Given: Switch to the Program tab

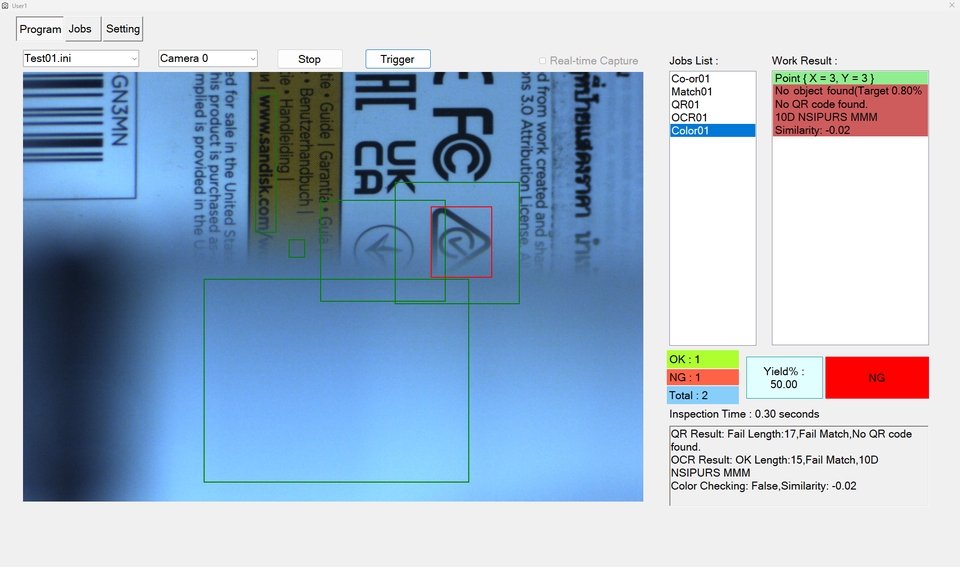Looking at the screenshot, I should [40, 29].
